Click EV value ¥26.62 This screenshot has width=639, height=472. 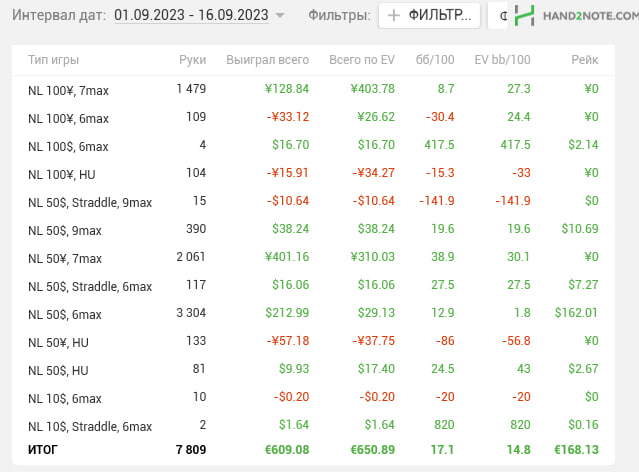tap(376, 117)
